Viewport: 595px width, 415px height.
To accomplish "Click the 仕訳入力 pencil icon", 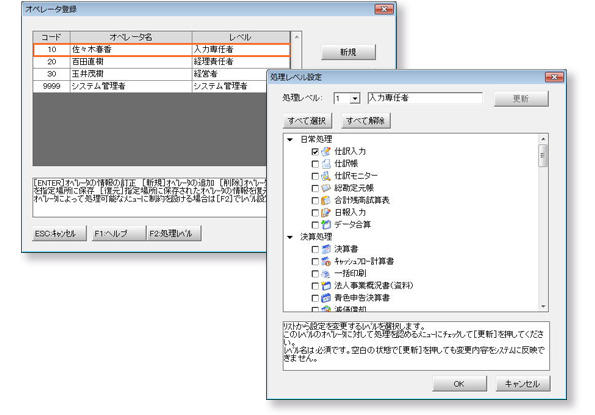I will click(x=326, y=151).
